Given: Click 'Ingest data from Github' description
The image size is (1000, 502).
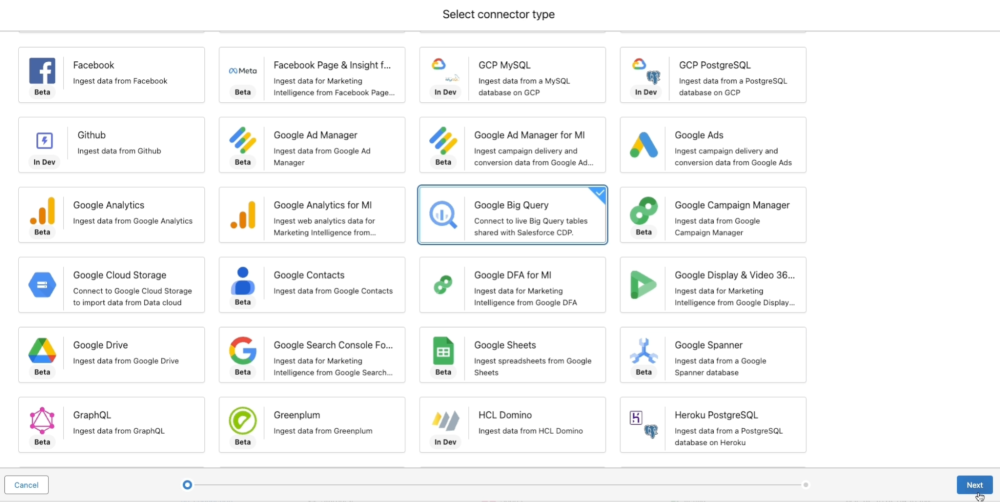Looking at the screenshot, I should click(x=119, y=151).
